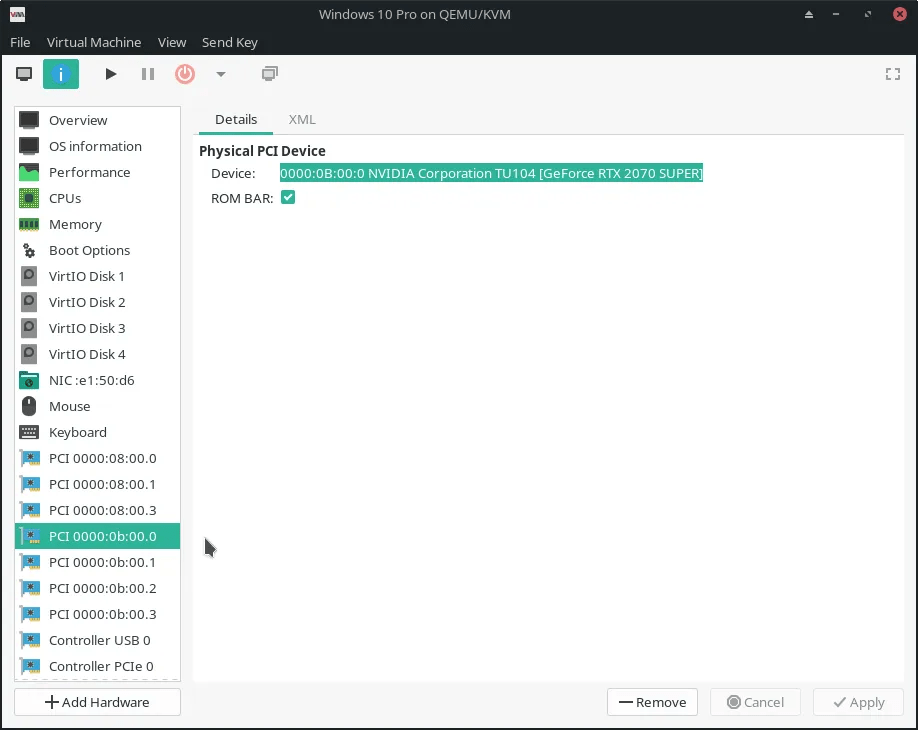Click virt-manager app icon in title bar

click(x=18, y=14)
